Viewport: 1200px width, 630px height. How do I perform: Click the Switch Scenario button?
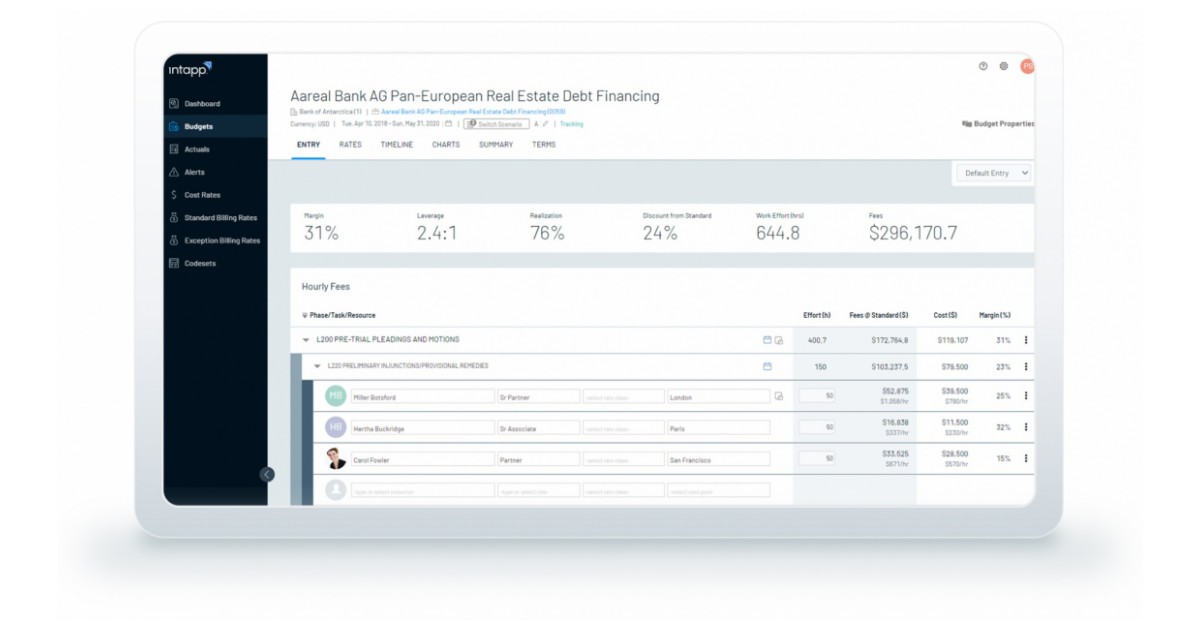tap(496, 124)
